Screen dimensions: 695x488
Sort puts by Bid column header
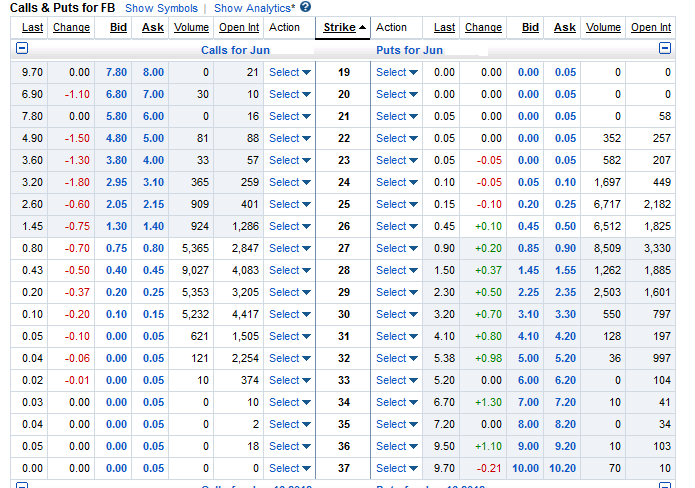point(530,27)
